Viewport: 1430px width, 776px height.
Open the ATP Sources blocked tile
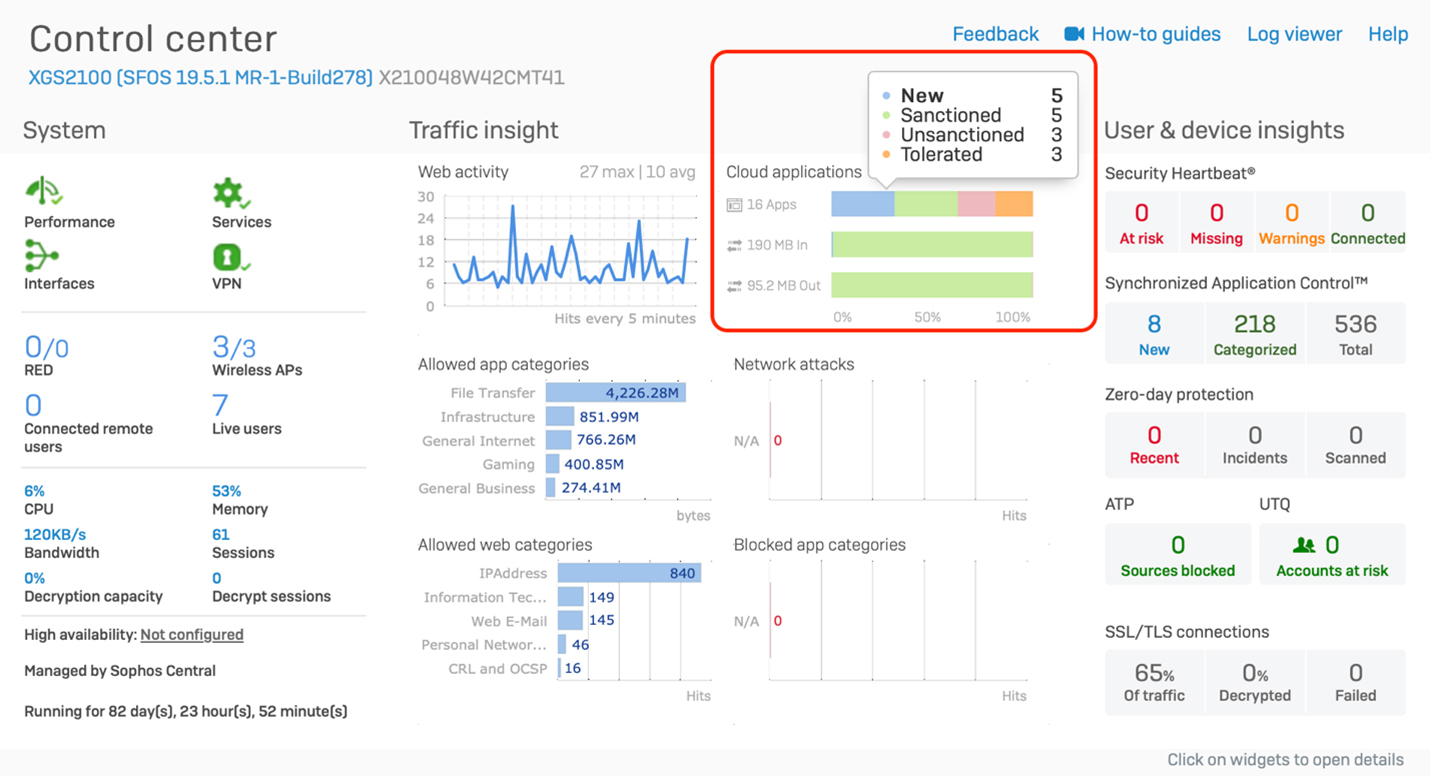click(1177, 554)
